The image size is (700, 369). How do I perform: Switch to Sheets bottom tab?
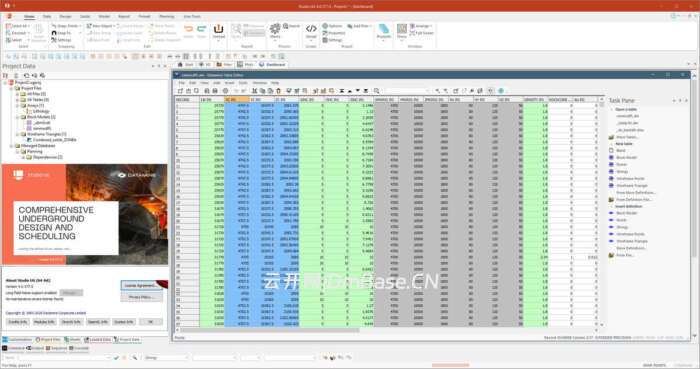coord(72,340)
